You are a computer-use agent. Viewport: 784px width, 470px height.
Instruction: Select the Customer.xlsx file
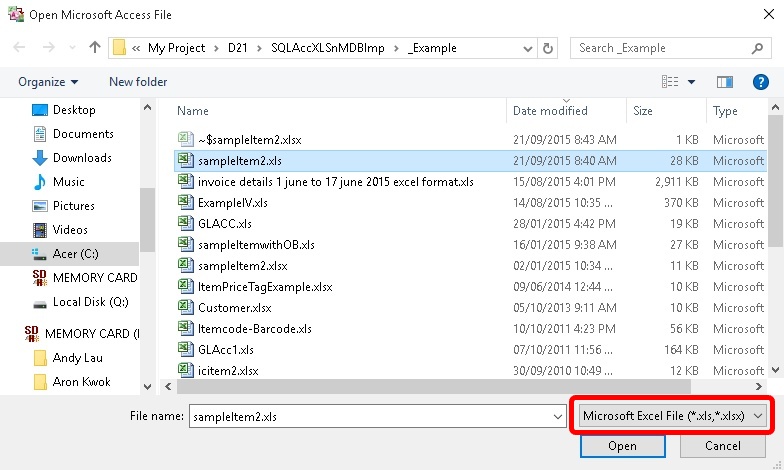234,307
